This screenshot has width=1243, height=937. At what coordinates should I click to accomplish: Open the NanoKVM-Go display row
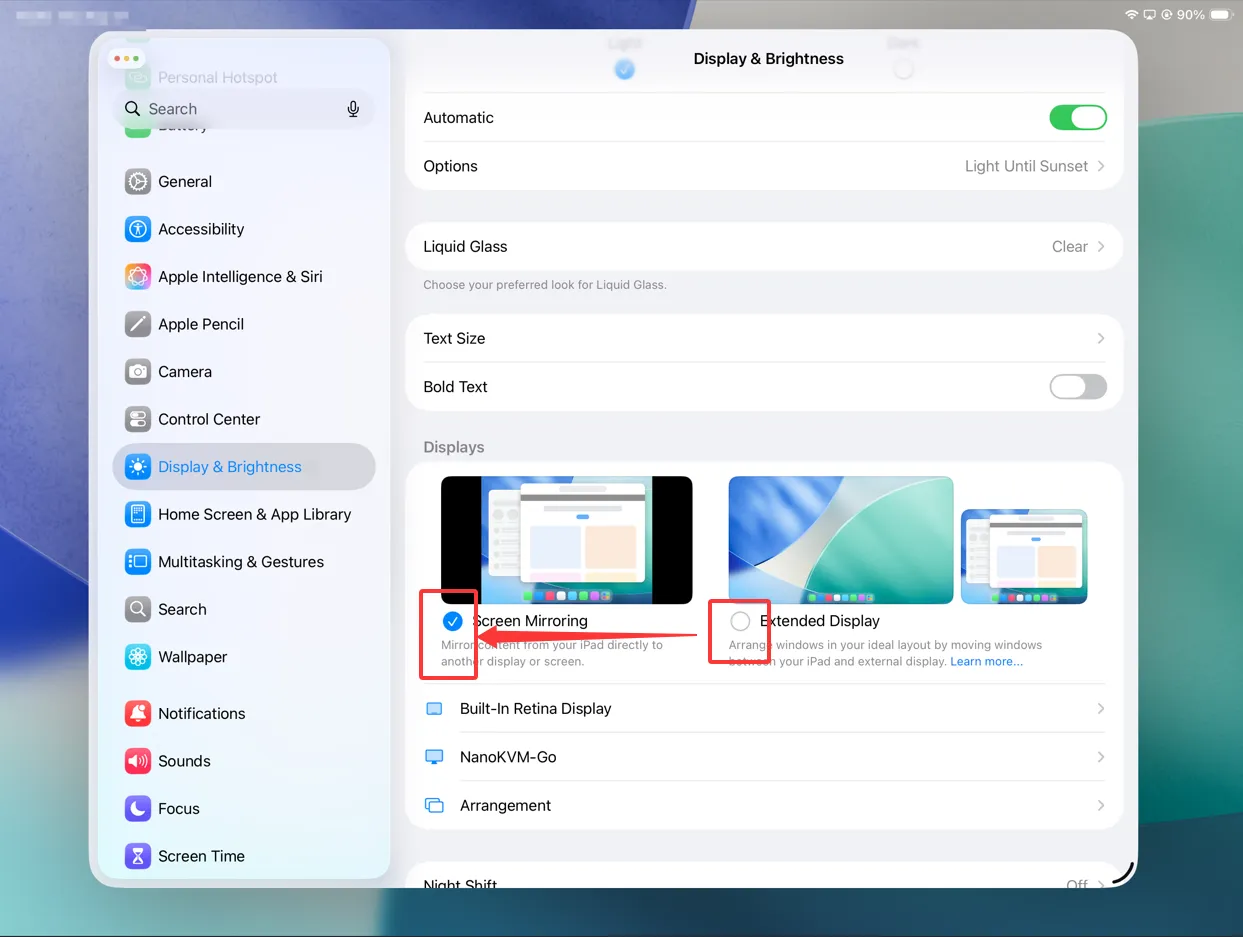click(x=764, y=757)
